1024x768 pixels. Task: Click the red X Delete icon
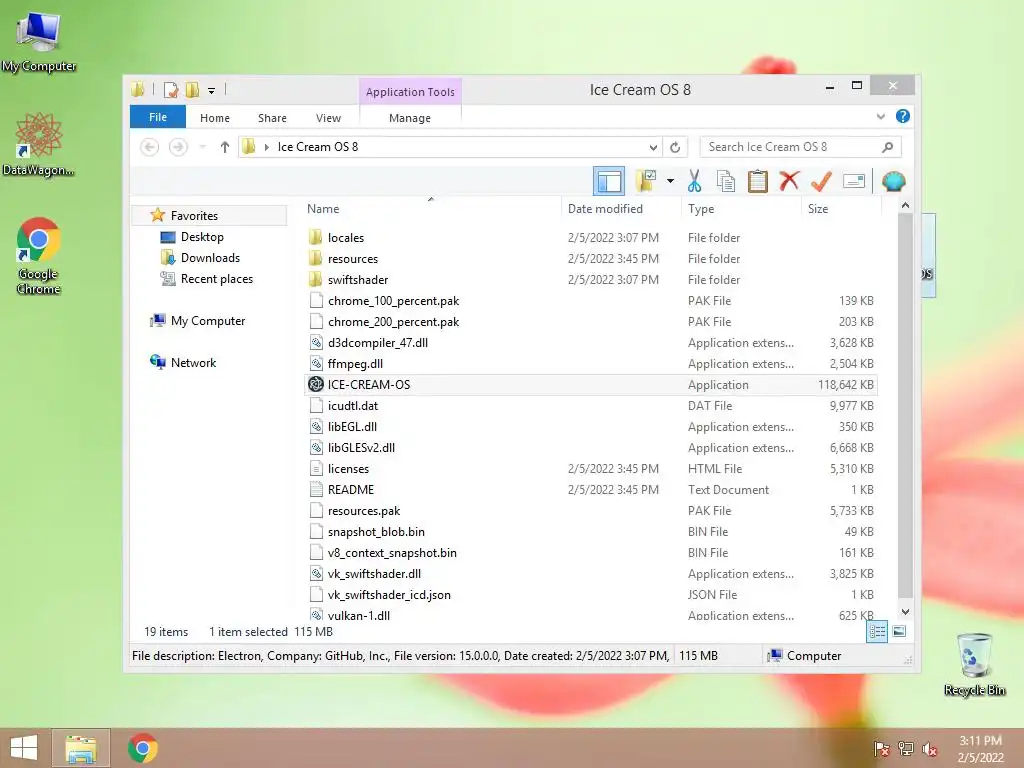(789, 181)
